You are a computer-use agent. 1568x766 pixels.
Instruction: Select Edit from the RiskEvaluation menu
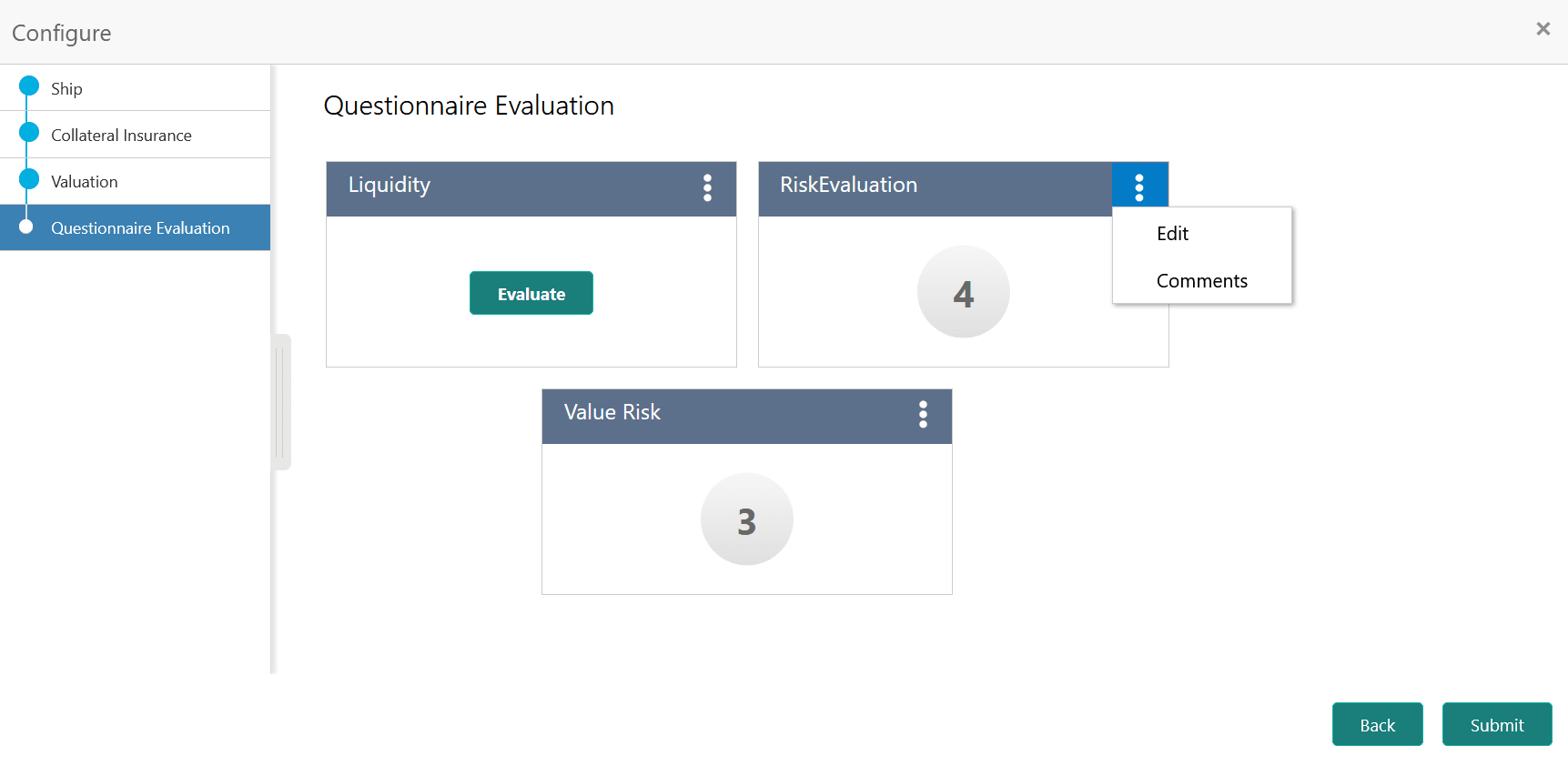click(x=1172, y=234)
